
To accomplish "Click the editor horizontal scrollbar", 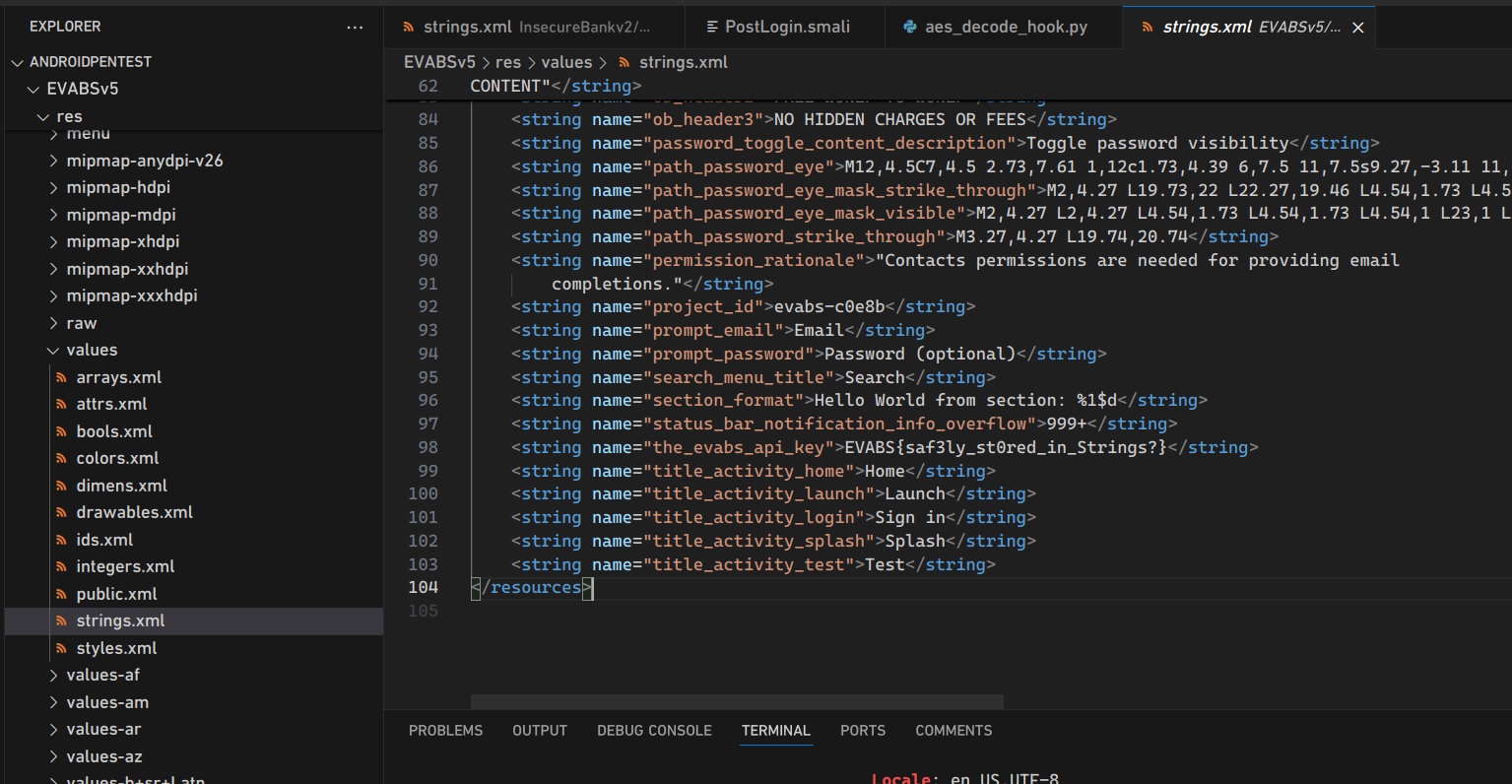I will point(737,702).
